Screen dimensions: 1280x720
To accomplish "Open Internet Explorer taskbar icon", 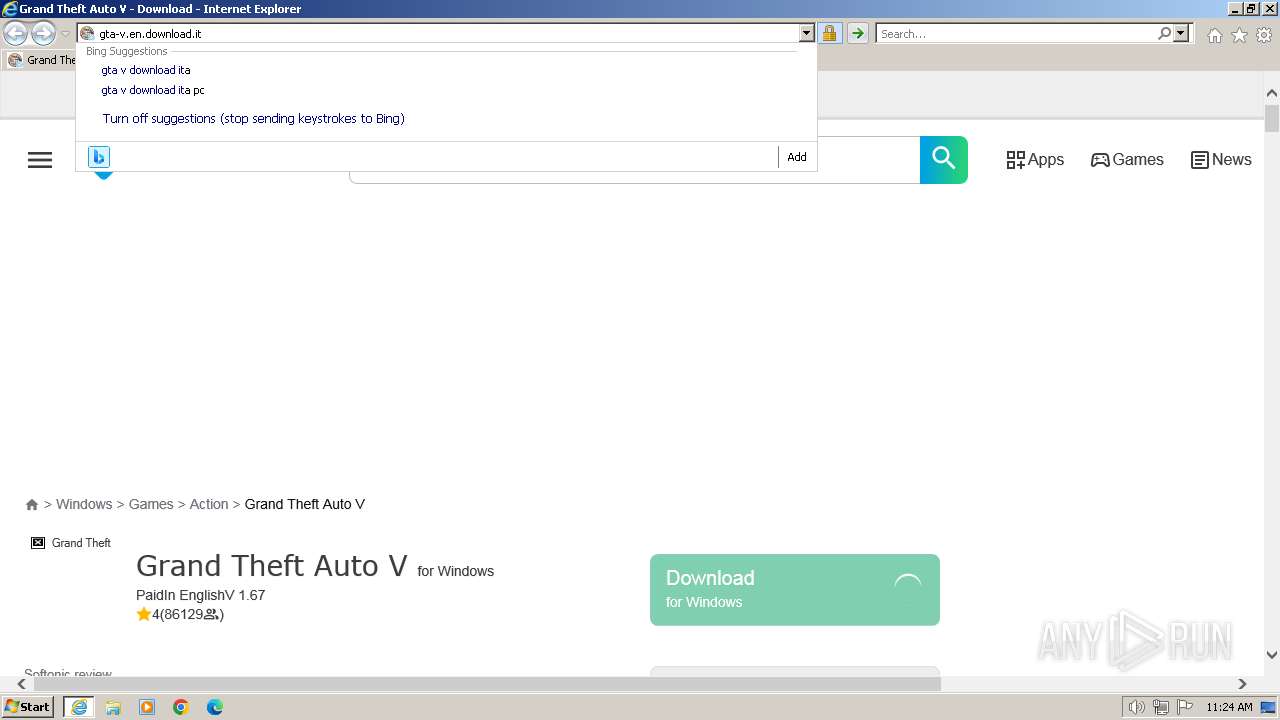I will click(x=79, y=707).
